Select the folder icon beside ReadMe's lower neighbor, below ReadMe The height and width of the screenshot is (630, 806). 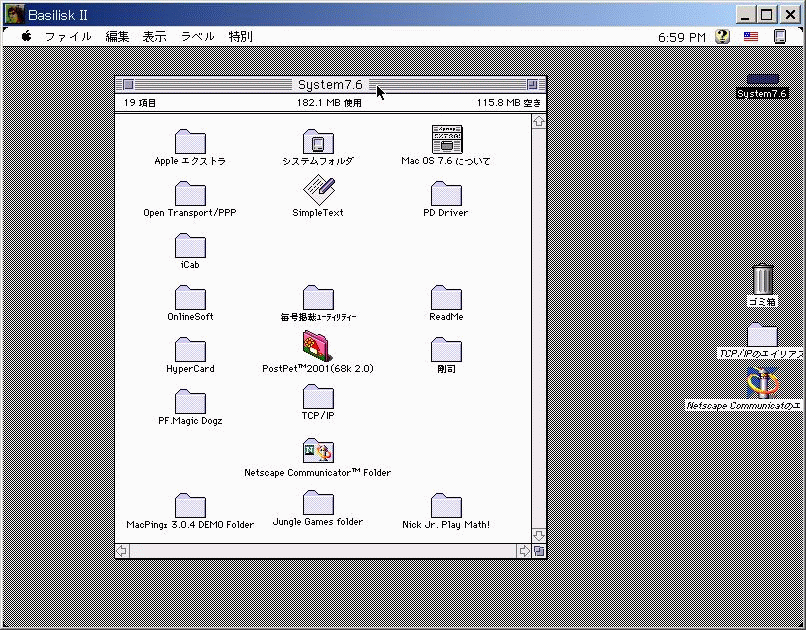(446, 349)
